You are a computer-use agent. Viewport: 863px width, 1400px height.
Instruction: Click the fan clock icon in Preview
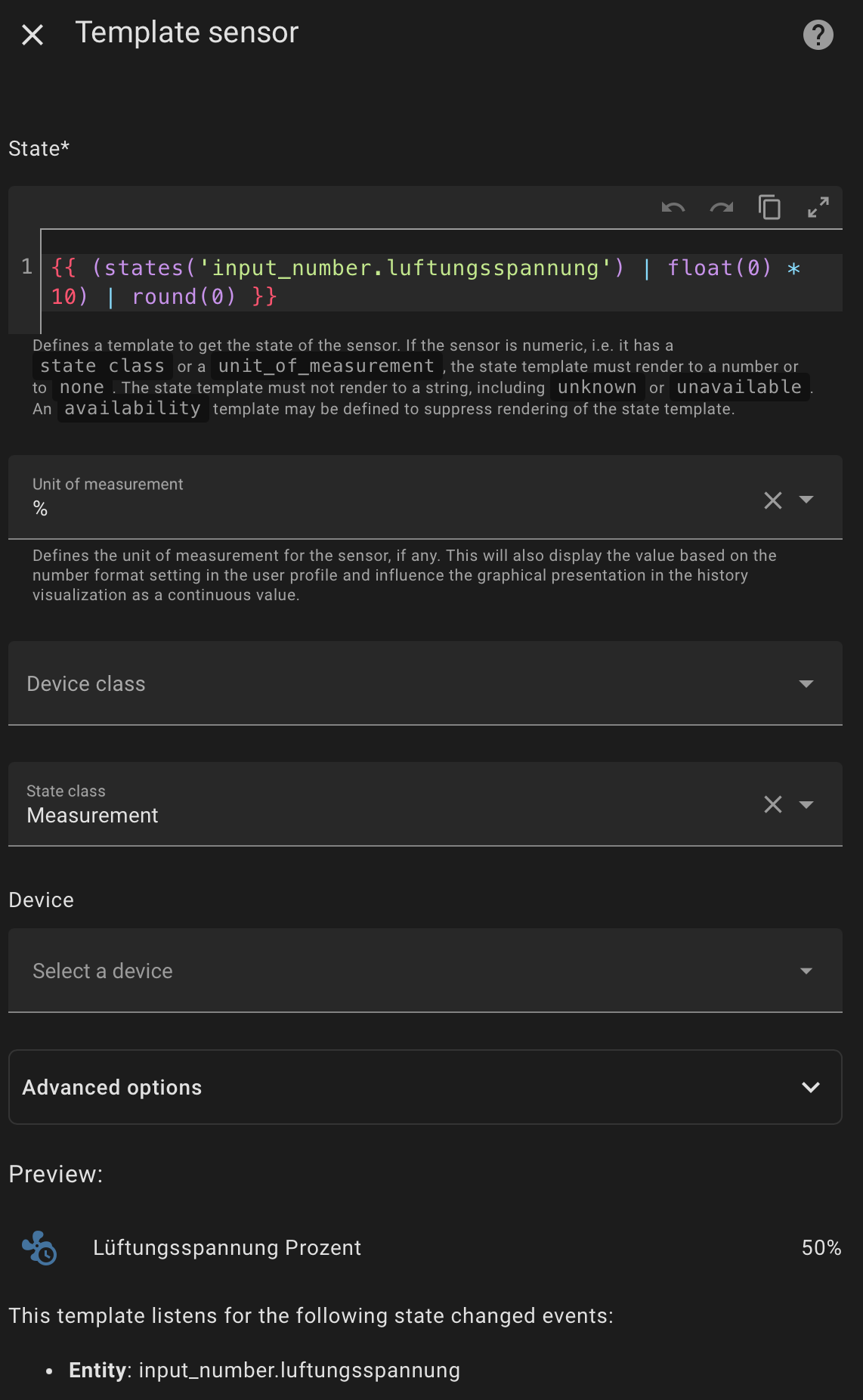tap(39, 1247)
